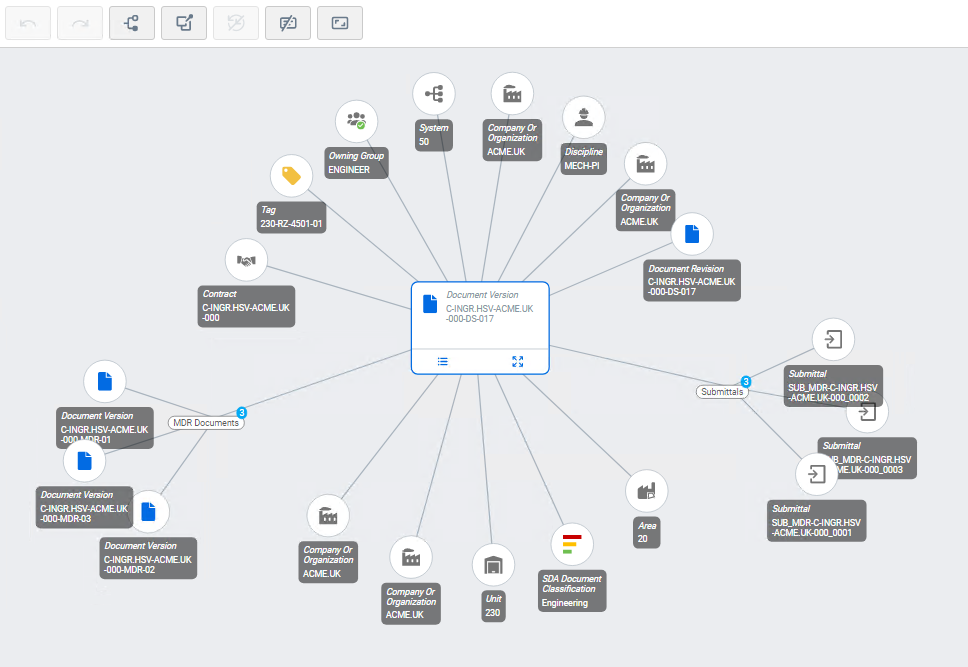Select the Area 20 node icon
The image size is (968, 667).
click(646, 491)
